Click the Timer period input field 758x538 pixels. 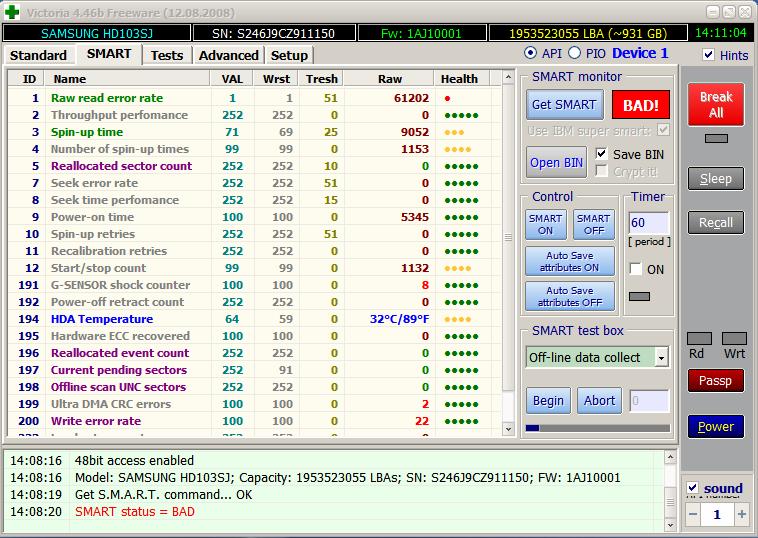coord(648,223)
